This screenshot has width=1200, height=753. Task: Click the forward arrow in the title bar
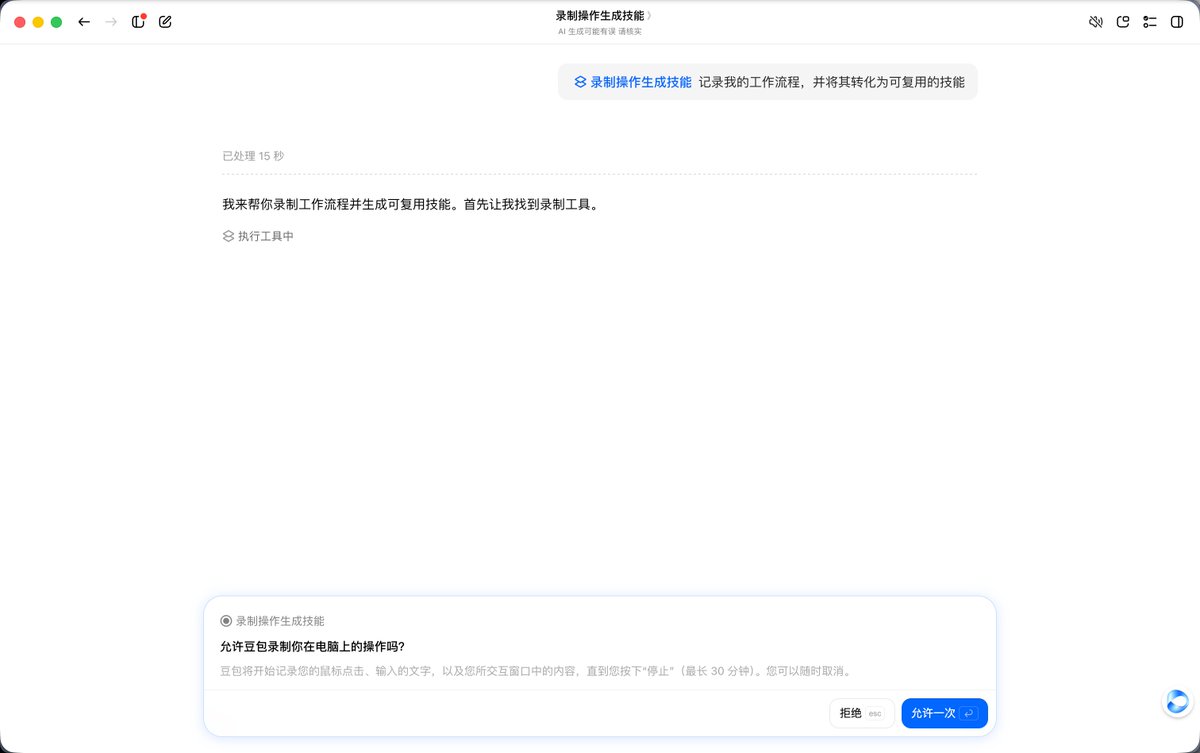pyautogui.click(x=111, y=22)
